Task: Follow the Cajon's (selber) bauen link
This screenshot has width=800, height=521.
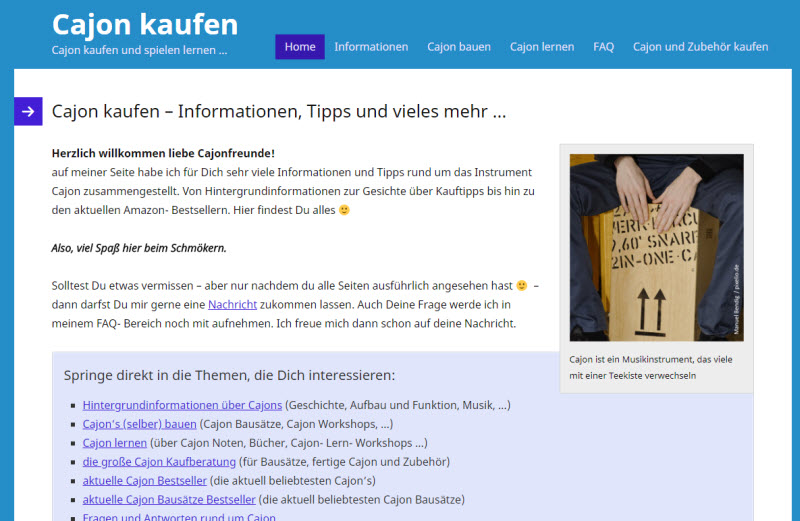Action: tap(139, 424)
